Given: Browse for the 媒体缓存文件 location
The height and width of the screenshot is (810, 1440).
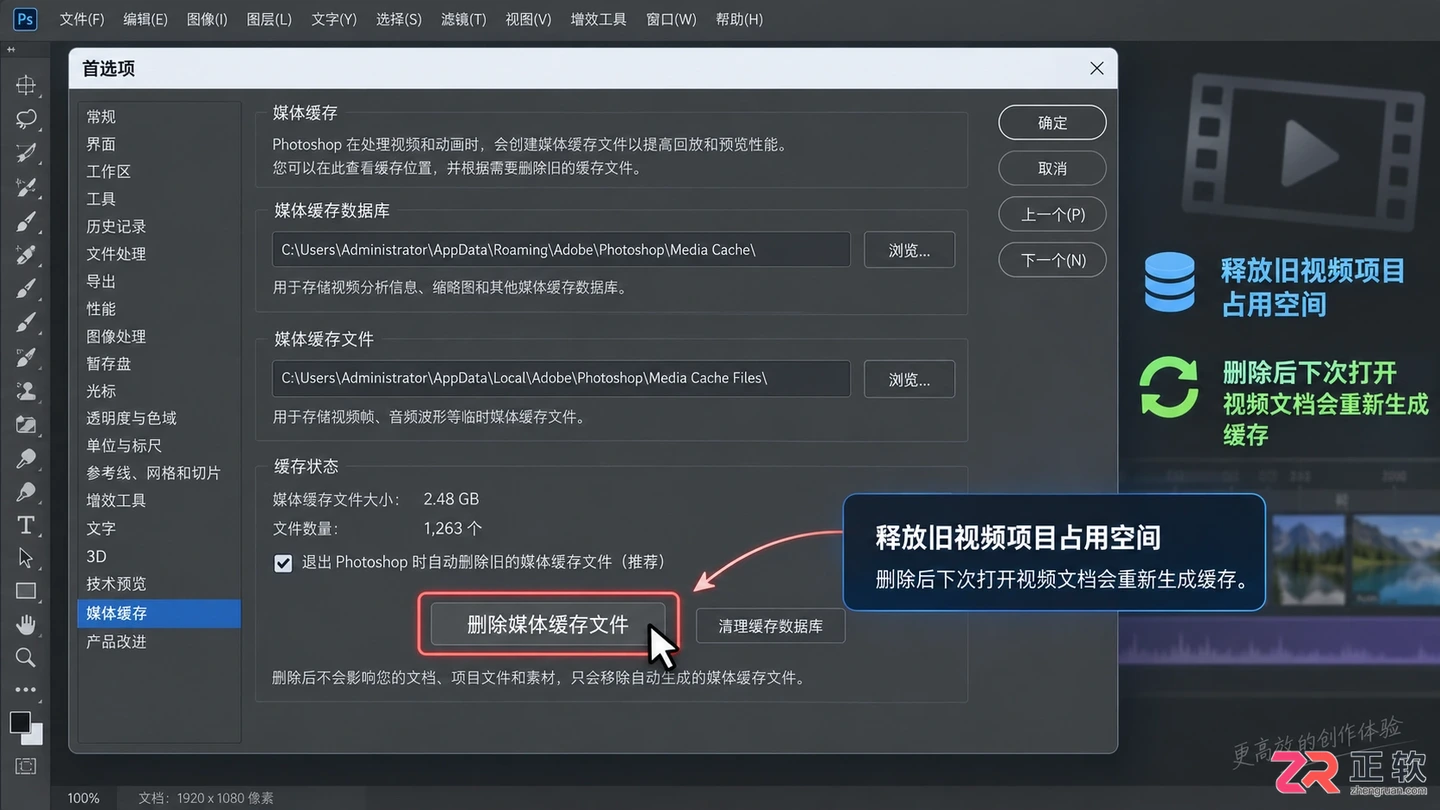Looking at the screenshot, I should click(909, 379).
